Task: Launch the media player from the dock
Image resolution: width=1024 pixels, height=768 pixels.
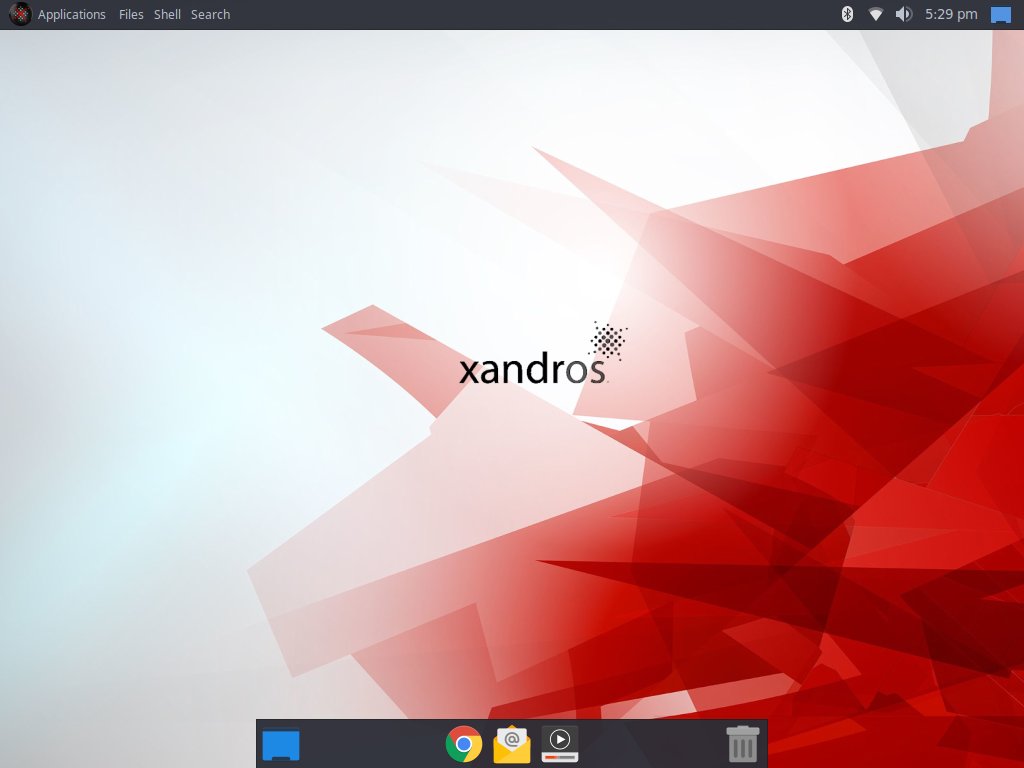Action: pyautogui.click(x=560, y=744)
